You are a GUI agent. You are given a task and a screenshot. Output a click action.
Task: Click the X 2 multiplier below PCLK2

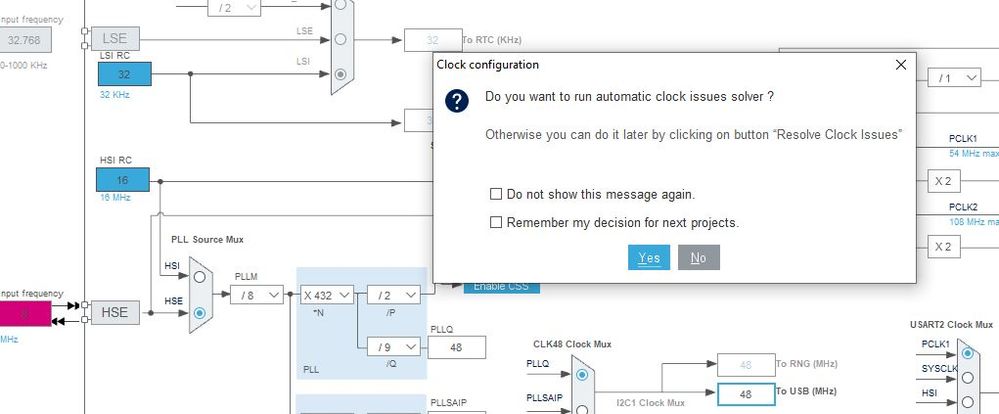944,246
